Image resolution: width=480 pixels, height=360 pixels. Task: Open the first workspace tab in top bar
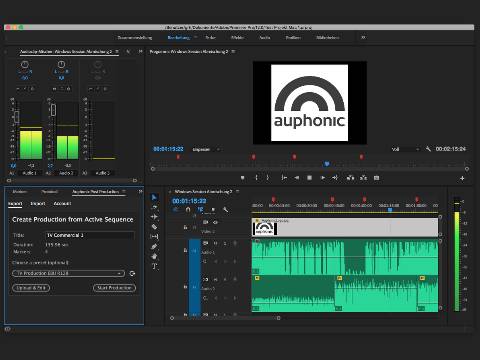(x=135, y=37)
